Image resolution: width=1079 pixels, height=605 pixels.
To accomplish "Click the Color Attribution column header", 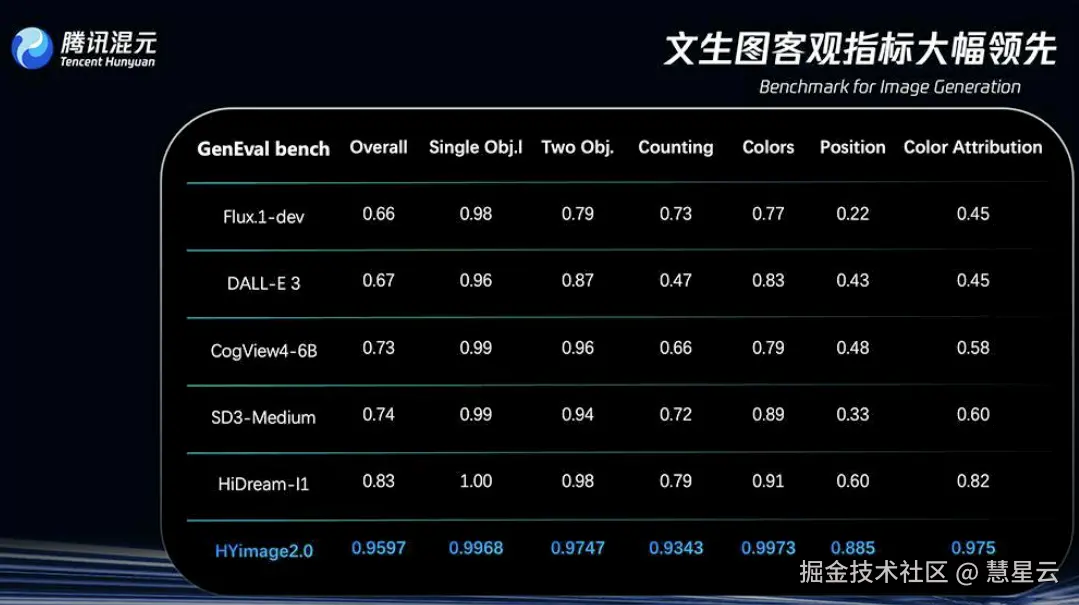I will click(973, 147).
